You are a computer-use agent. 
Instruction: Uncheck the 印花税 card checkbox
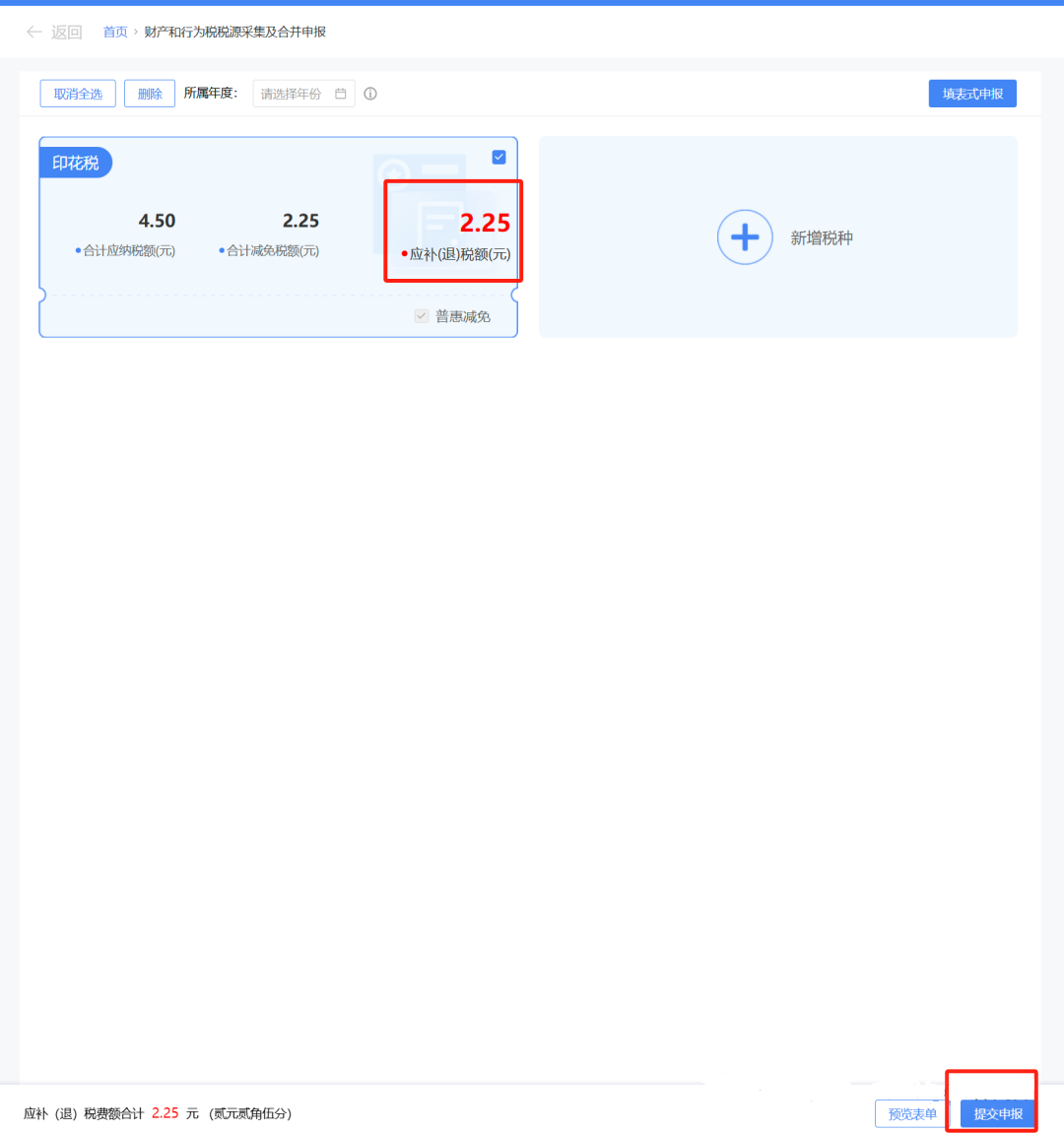coord(499,157)
